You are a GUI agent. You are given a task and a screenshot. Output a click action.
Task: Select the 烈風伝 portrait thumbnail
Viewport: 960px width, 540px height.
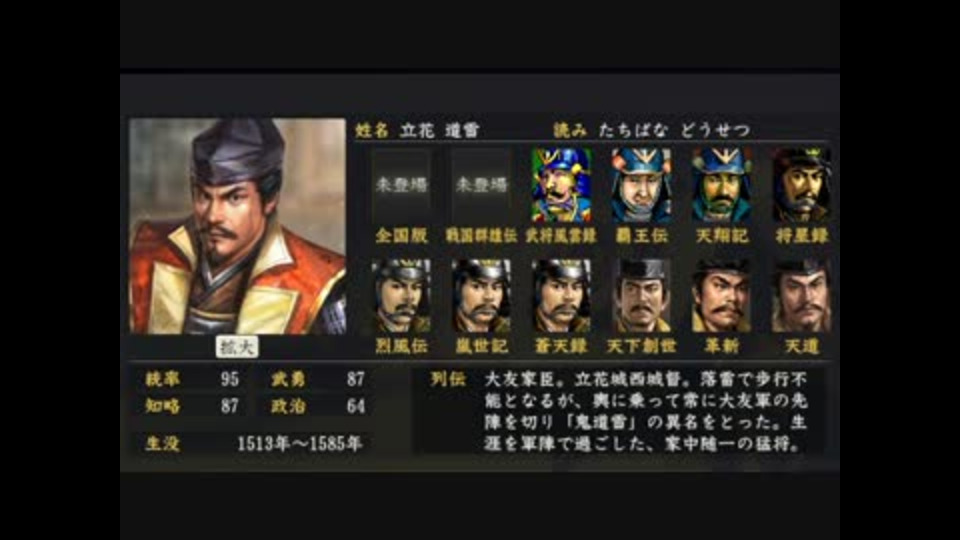click(402, 296)
